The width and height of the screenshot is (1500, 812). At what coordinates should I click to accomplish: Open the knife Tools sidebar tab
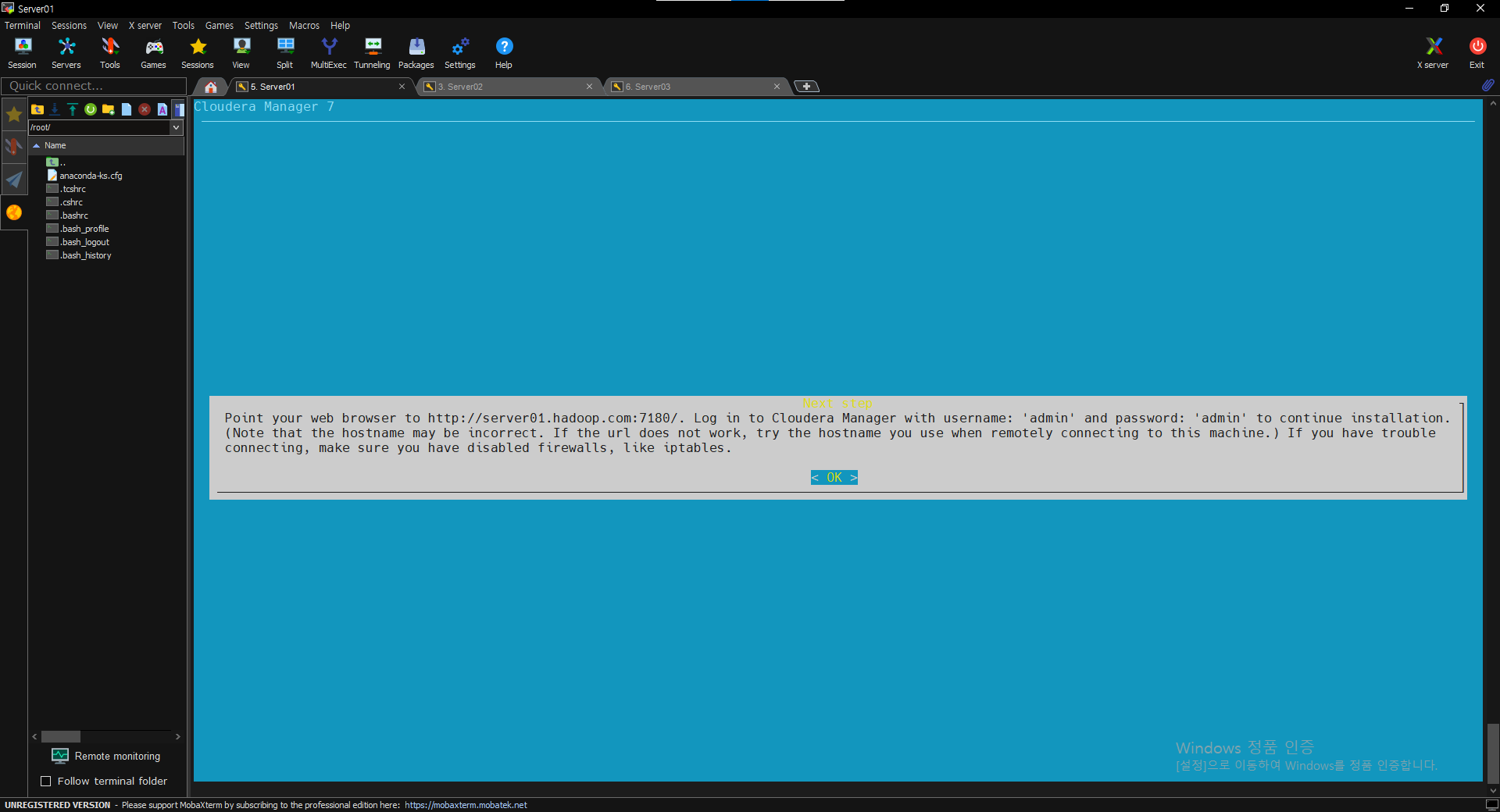click(14, 147)
